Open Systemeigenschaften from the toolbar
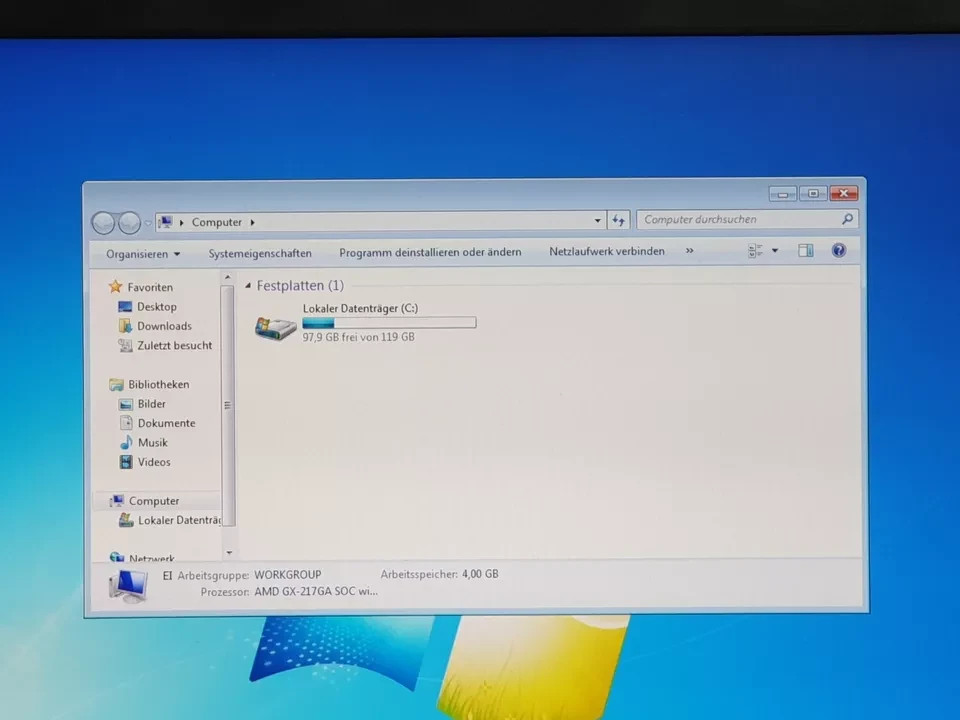 pyautogui.click(x=259, y=252)
